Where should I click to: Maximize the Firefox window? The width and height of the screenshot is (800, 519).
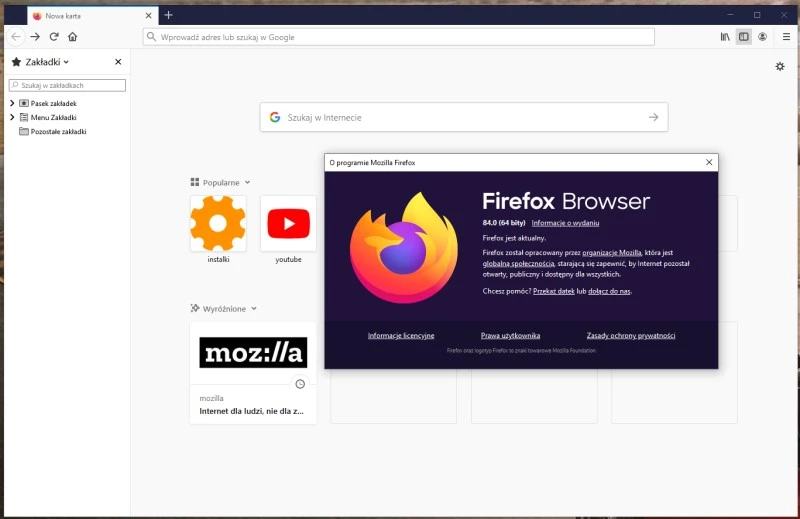[x=757, y=15]
